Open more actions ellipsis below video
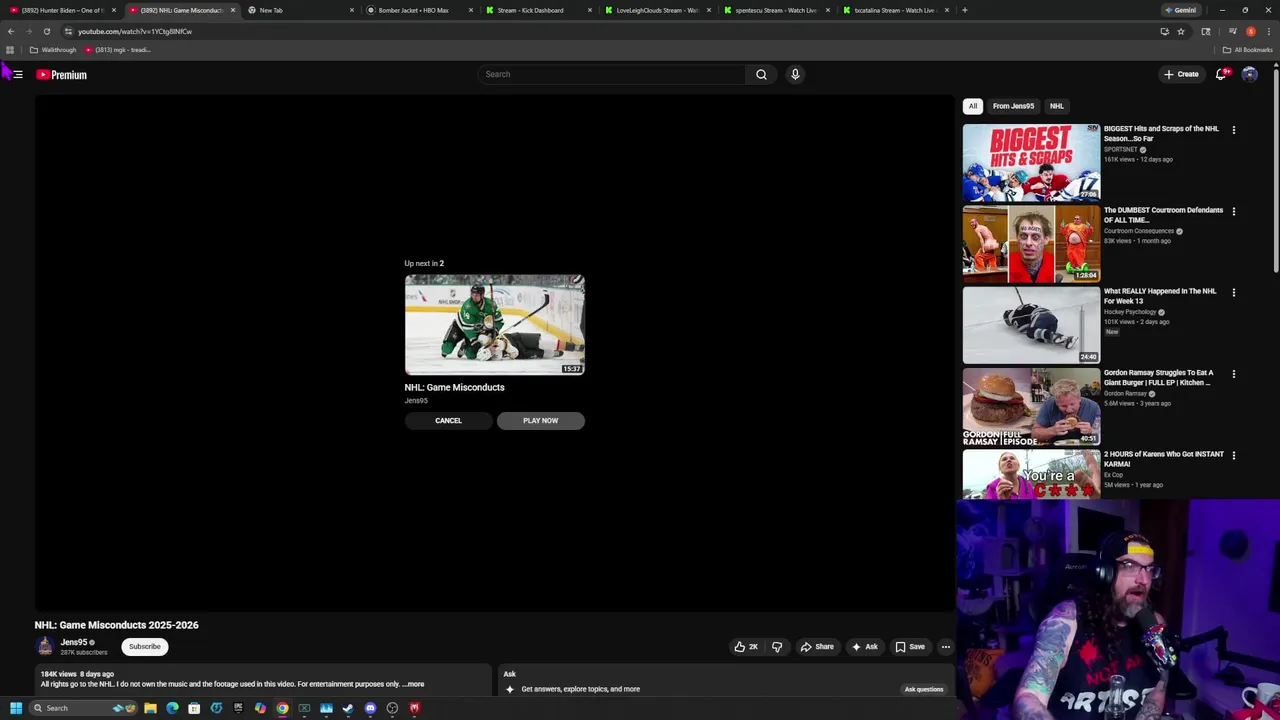This screenshot has height=720, width=1280. [x=945, y=647]
